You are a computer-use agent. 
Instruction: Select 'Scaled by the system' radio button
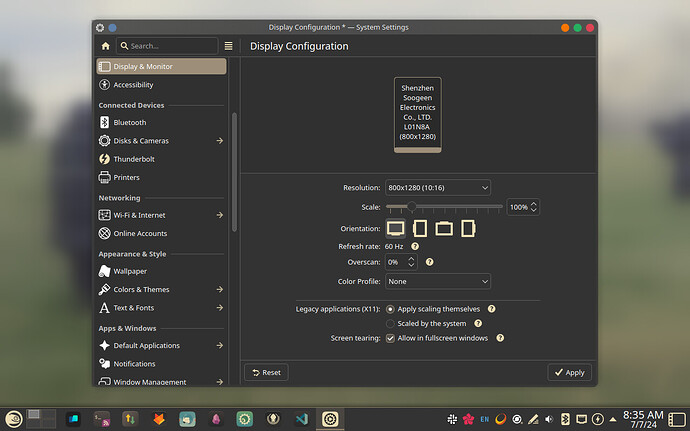[390, 323]
